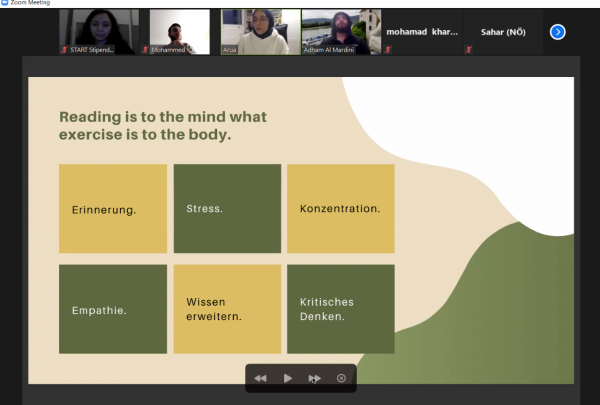
Task: Show next participants with blue arrow
Action: coord(558,32)
